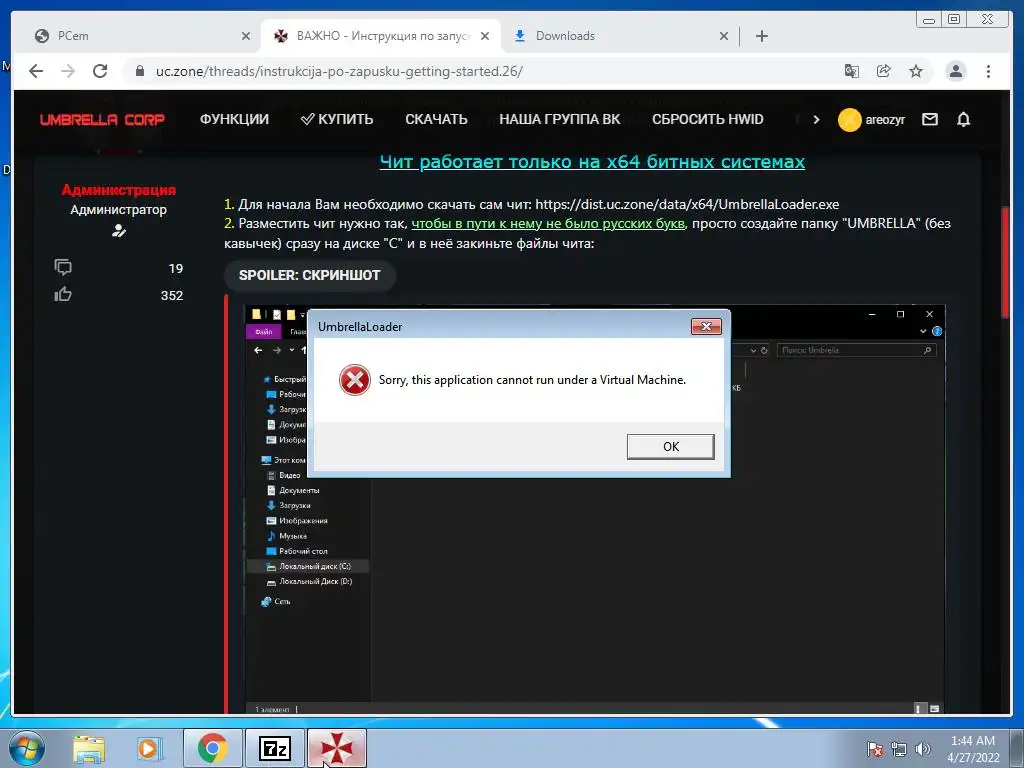The image size is (1024, 768).
Task: Open the network tray icon
Action: coord(899,749)
